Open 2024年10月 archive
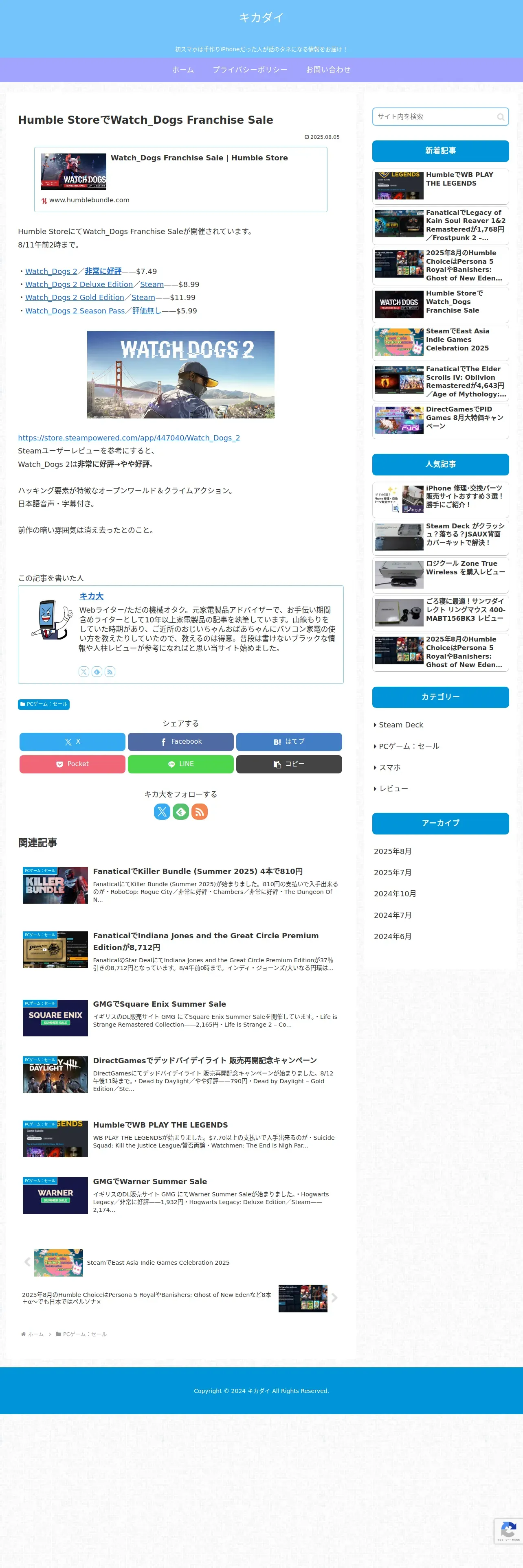Viewport: 523px width, 1568px height. coord(395,894)
